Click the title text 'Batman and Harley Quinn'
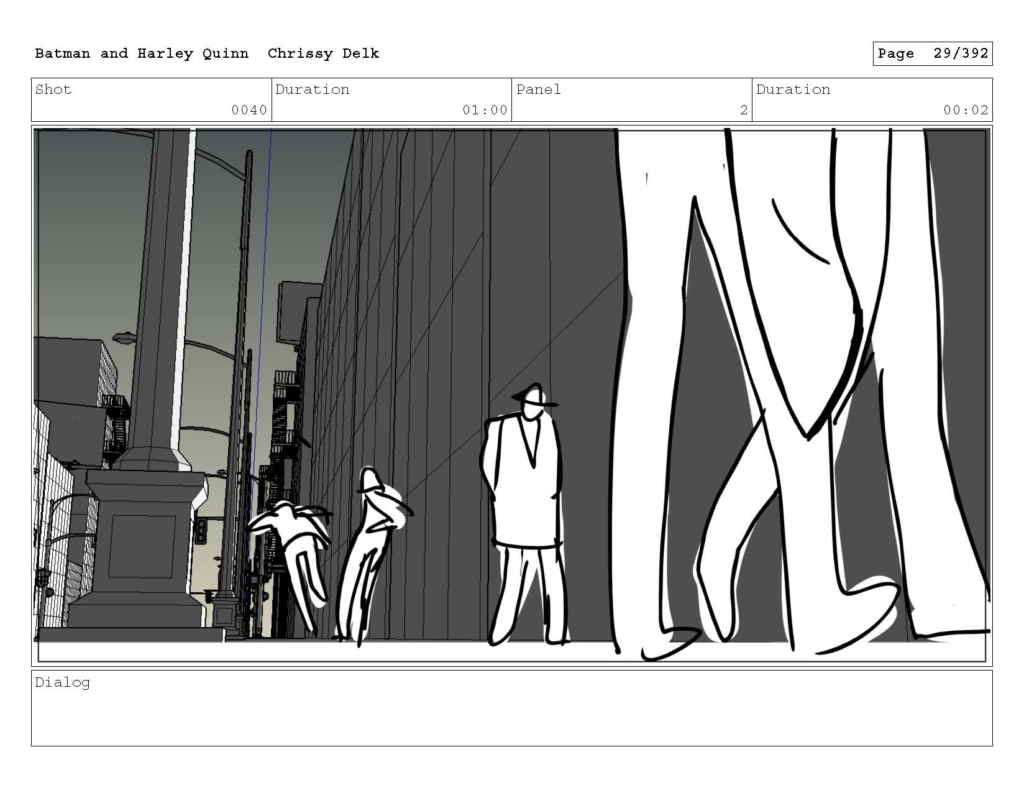Screen dimensions: 1024x793 pyautogui.click(x=142, y=54)
